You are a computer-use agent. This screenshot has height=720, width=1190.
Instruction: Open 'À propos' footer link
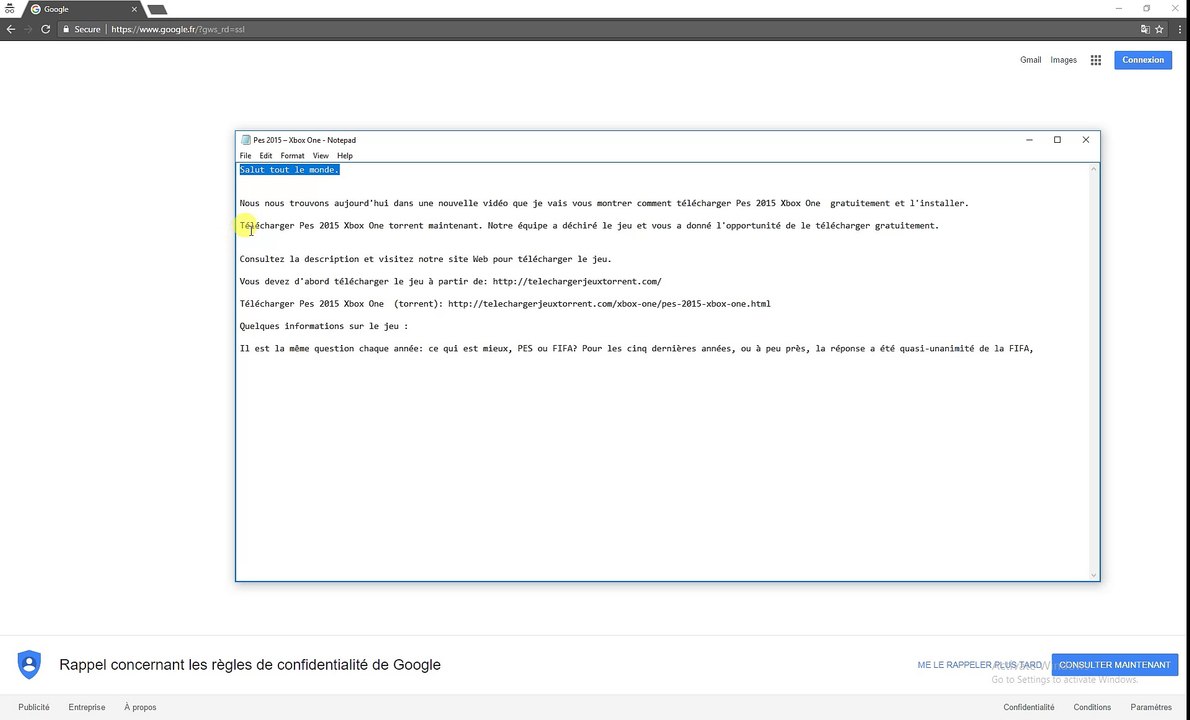[x=140, y=707]
